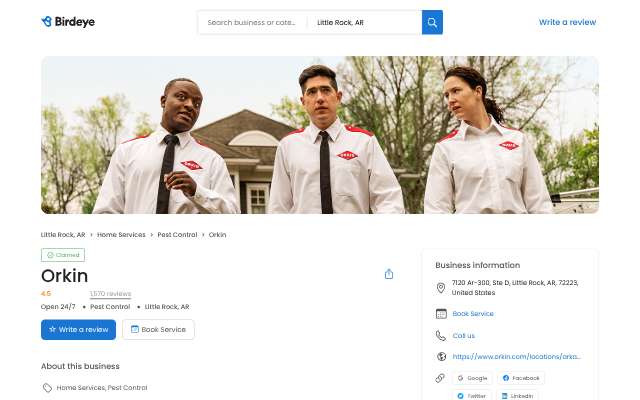Go to Home Services breadcrumb
The image size is (640, 400).
point(121,235)
